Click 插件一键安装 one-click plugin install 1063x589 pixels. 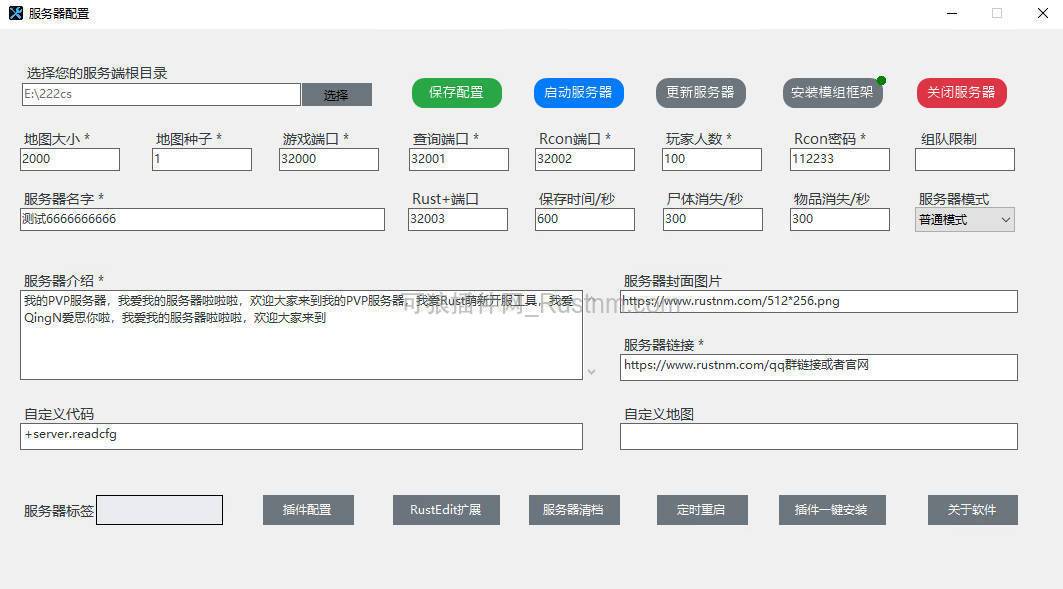pos(832,509)
